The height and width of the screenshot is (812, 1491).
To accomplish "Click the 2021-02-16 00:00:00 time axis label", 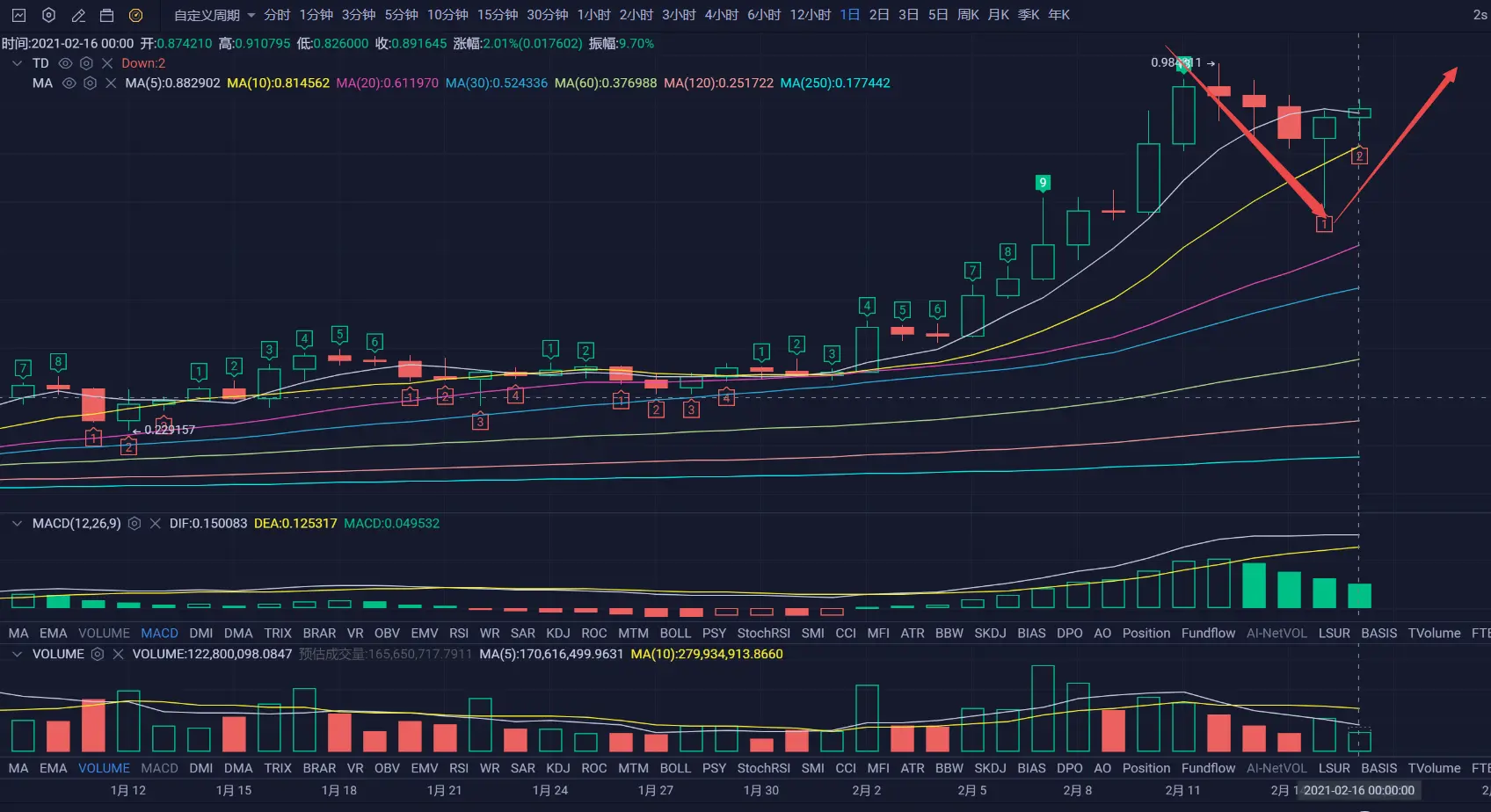I will 1359,791.
